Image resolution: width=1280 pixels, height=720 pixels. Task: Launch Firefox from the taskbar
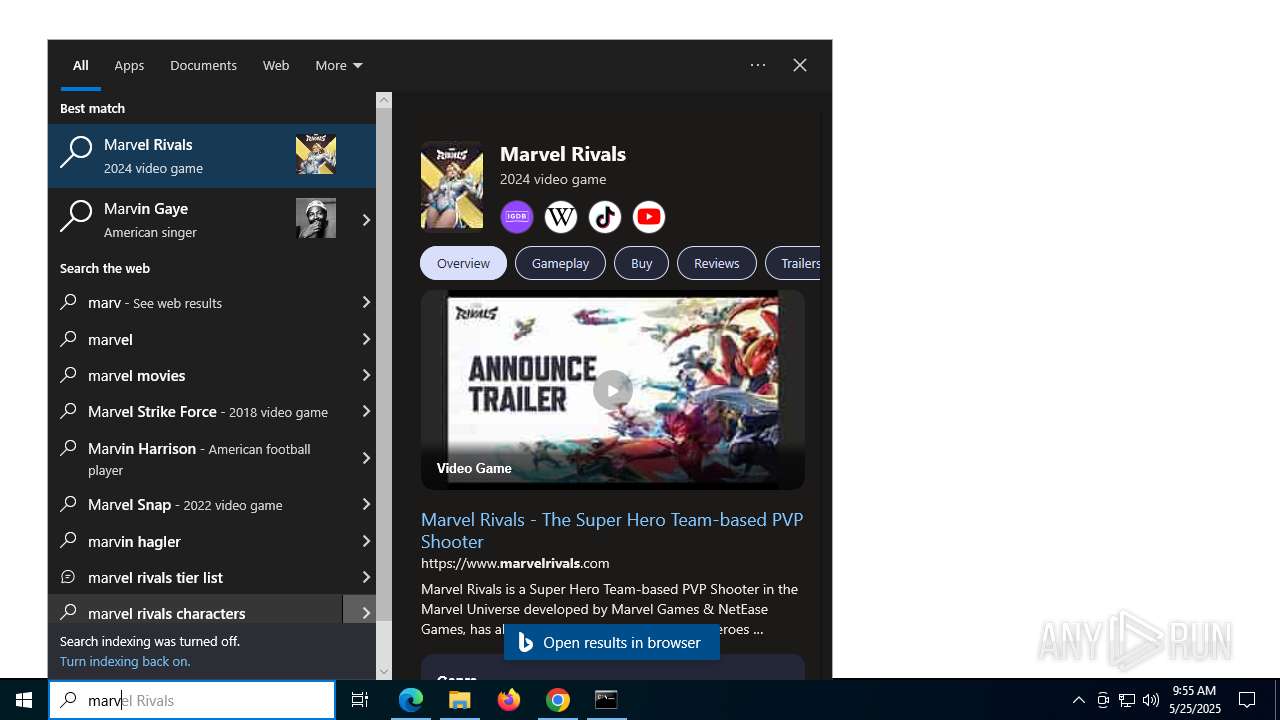[509, 700]
